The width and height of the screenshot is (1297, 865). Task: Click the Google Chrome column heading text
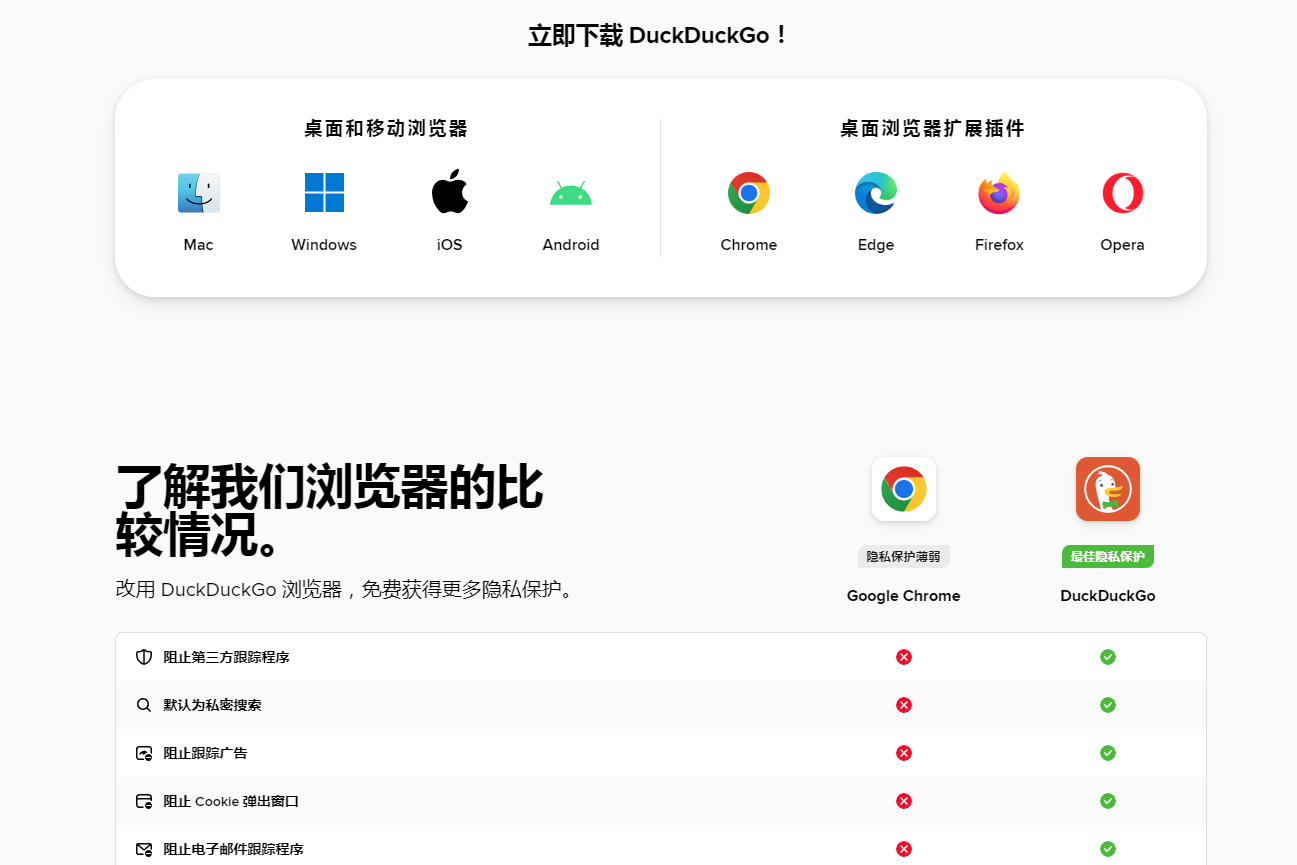coord(904,596)
